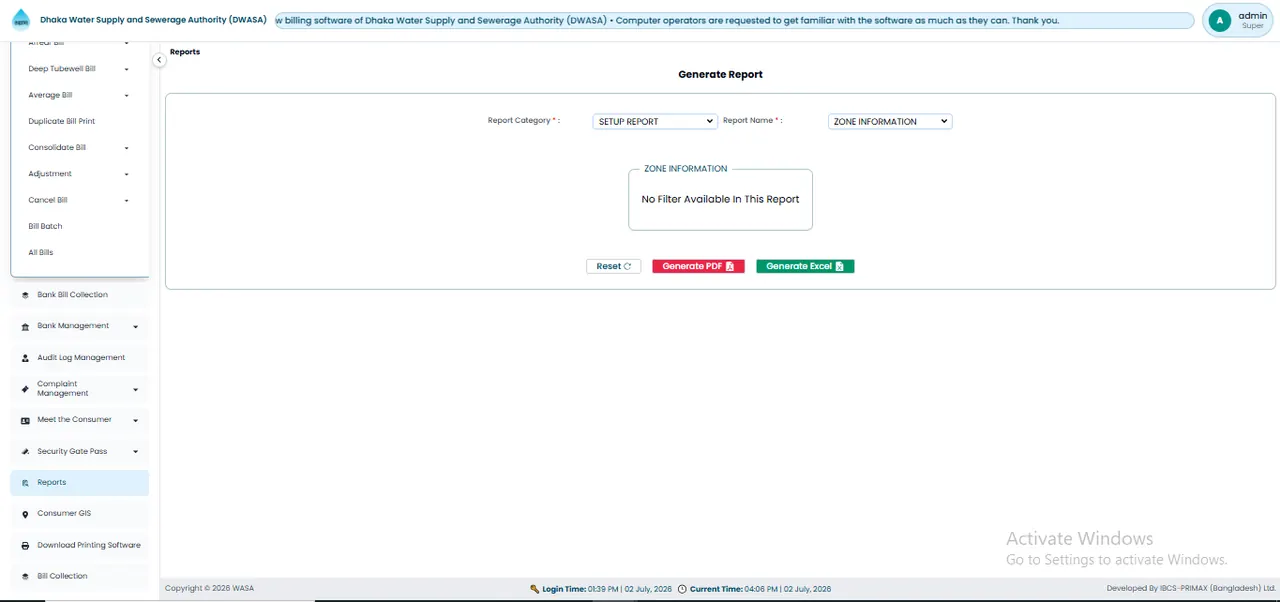Open the Report Name dropdown
1280x602 pixels.
pos(890,121)
